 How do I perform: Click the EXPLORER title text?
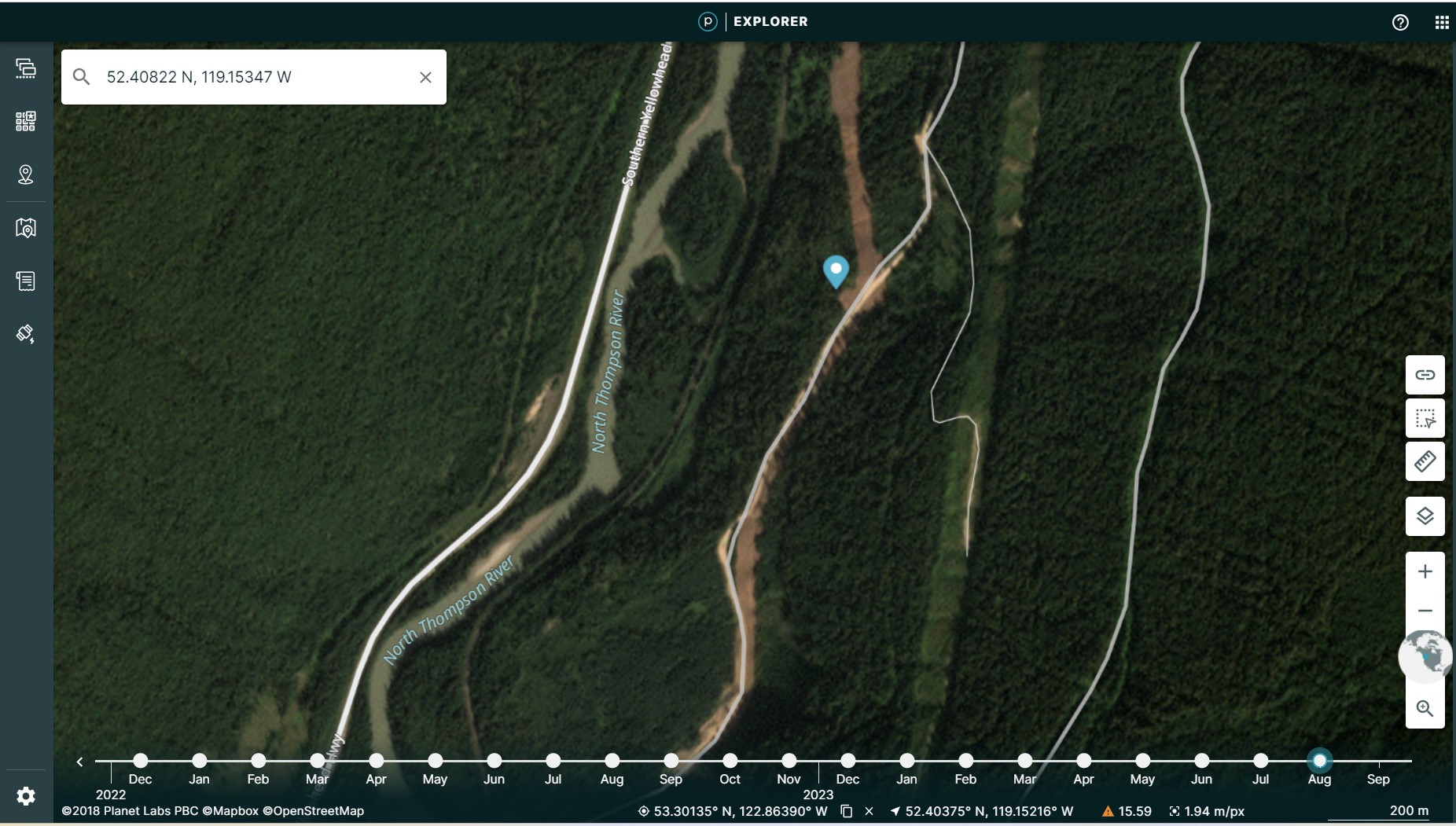770,21
